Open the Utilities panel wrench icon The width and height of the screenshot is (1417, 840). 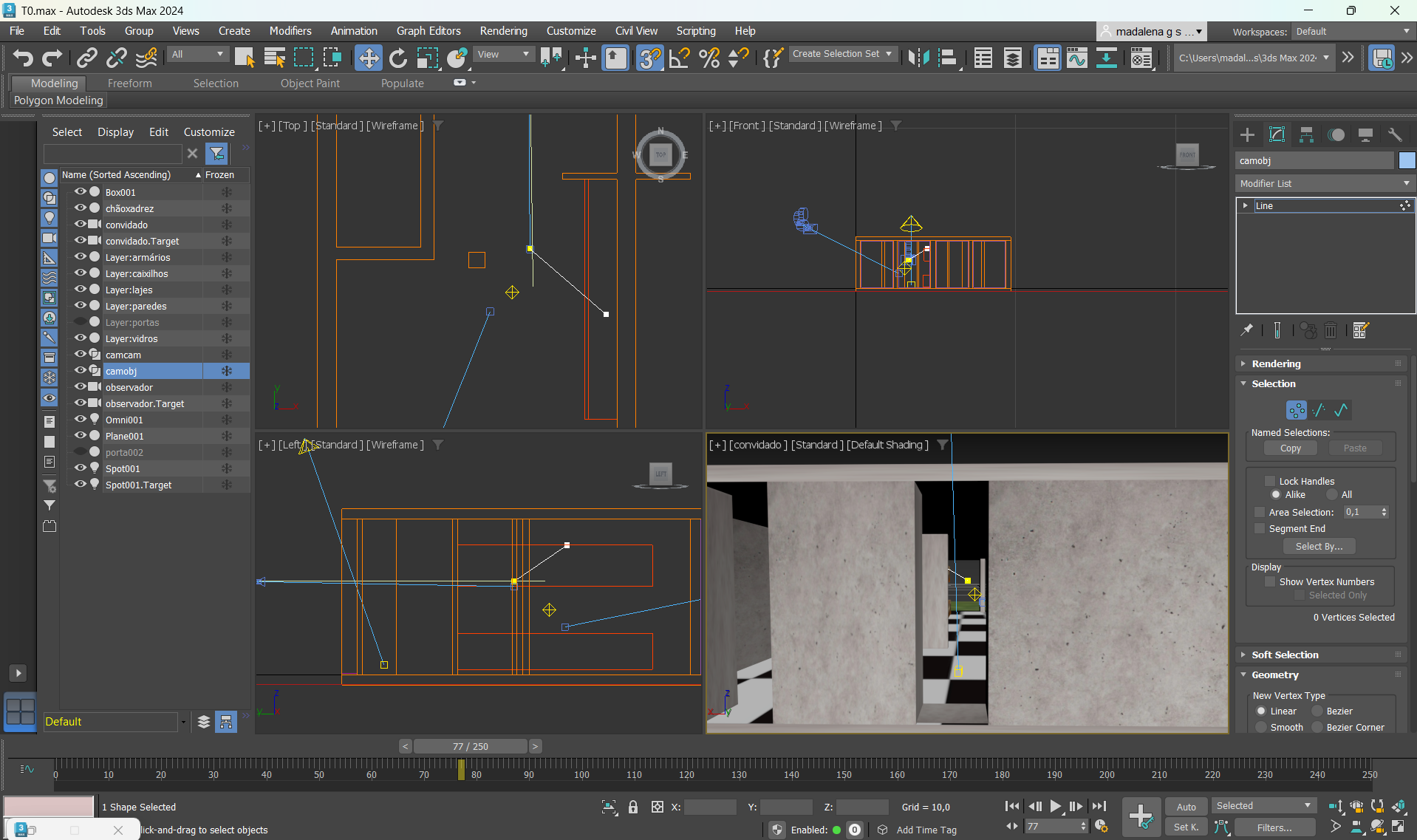coord(1395,134)
